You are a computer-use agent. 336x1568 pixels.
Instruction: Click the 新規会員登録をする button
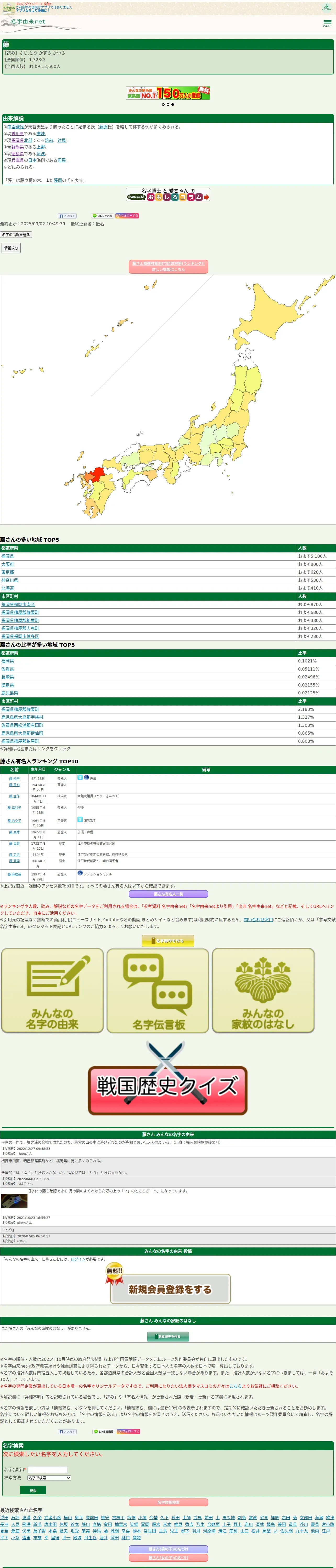[170, 1289]
